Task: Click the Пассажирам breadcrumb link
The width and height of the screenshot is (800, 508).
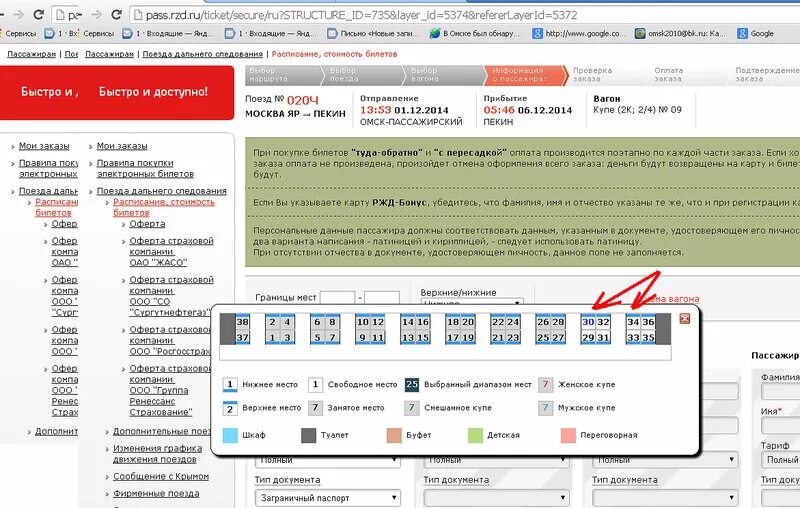Action: [109, 54]
